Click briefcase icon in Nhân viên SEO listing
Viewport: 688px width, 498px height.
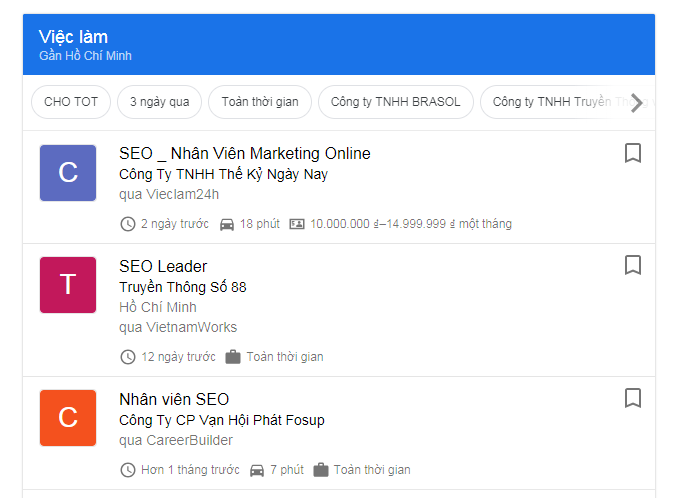click(321, 469)
